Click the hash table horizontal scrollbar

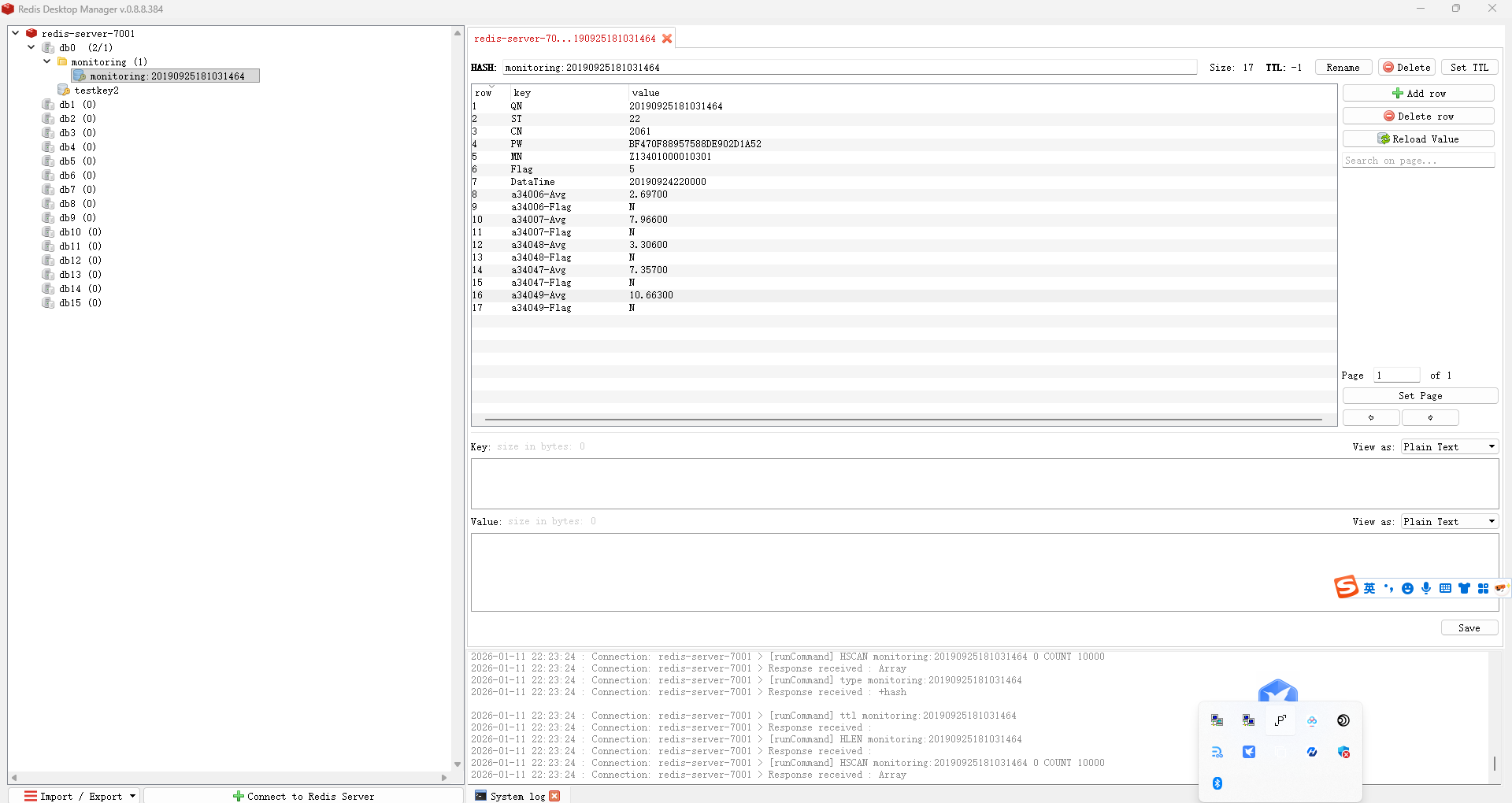(x=903, y=420)
